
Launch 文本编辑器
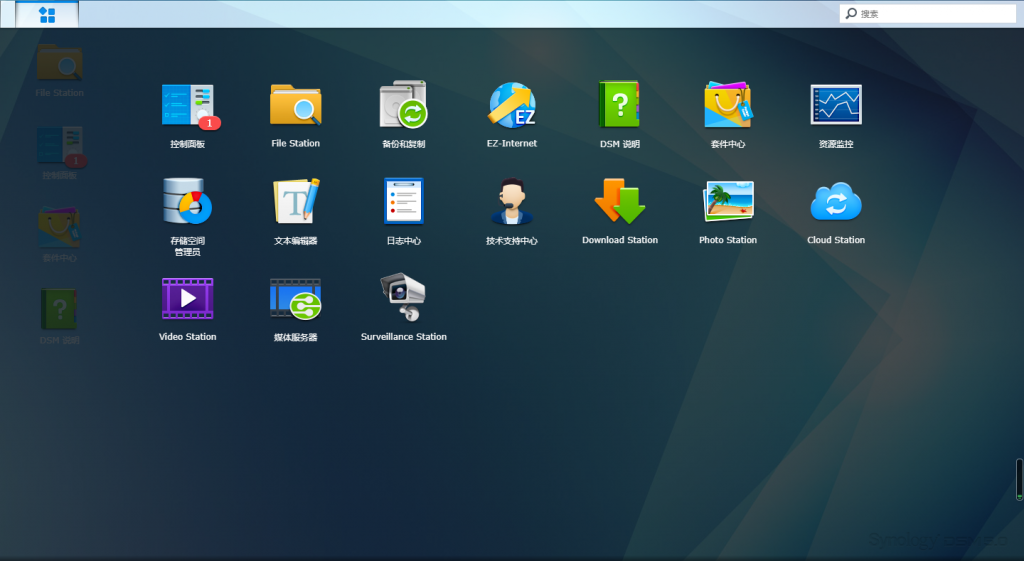point(295,212)
